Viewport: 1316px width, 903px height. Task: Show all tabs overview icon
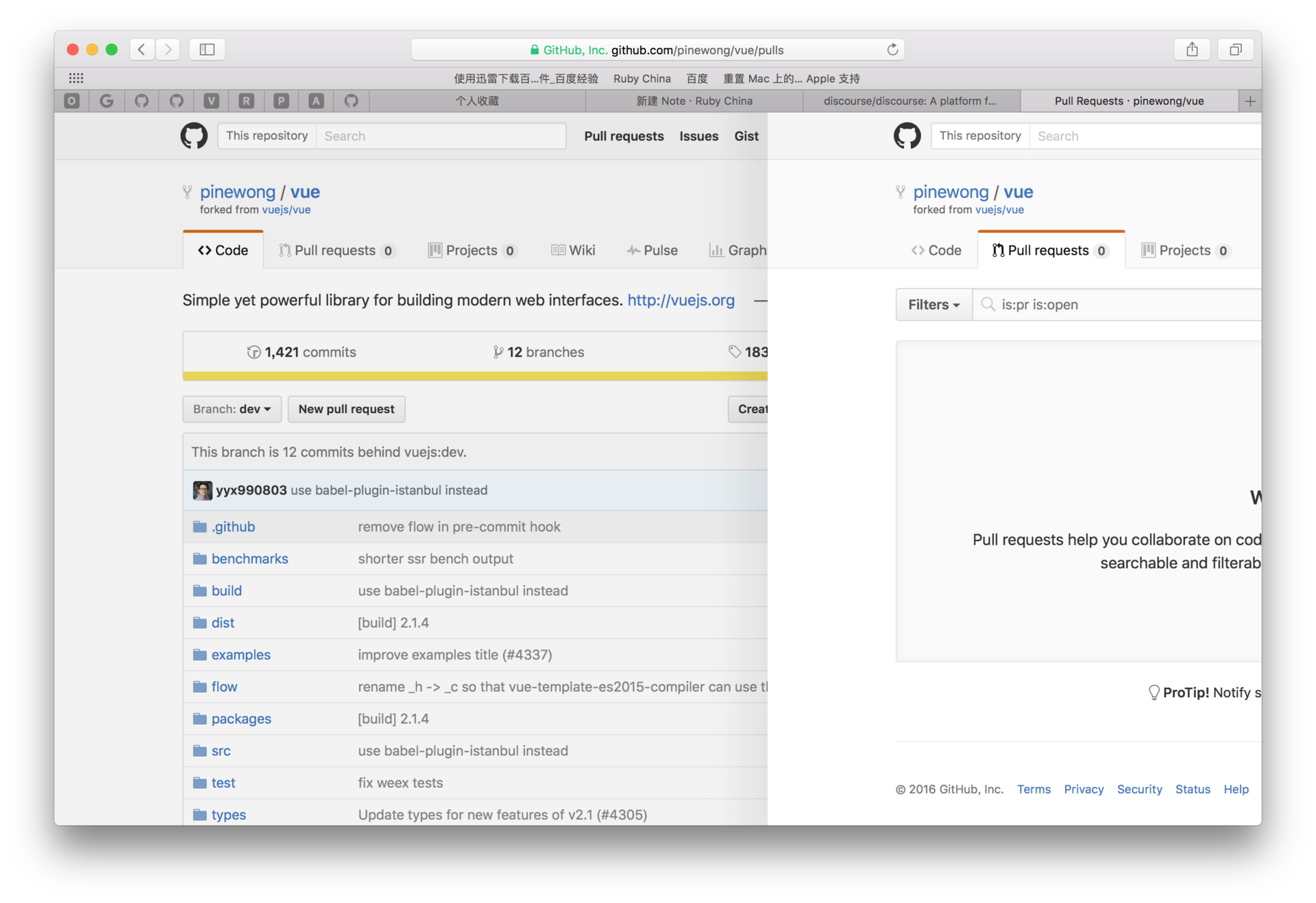tap(1235, 49)
